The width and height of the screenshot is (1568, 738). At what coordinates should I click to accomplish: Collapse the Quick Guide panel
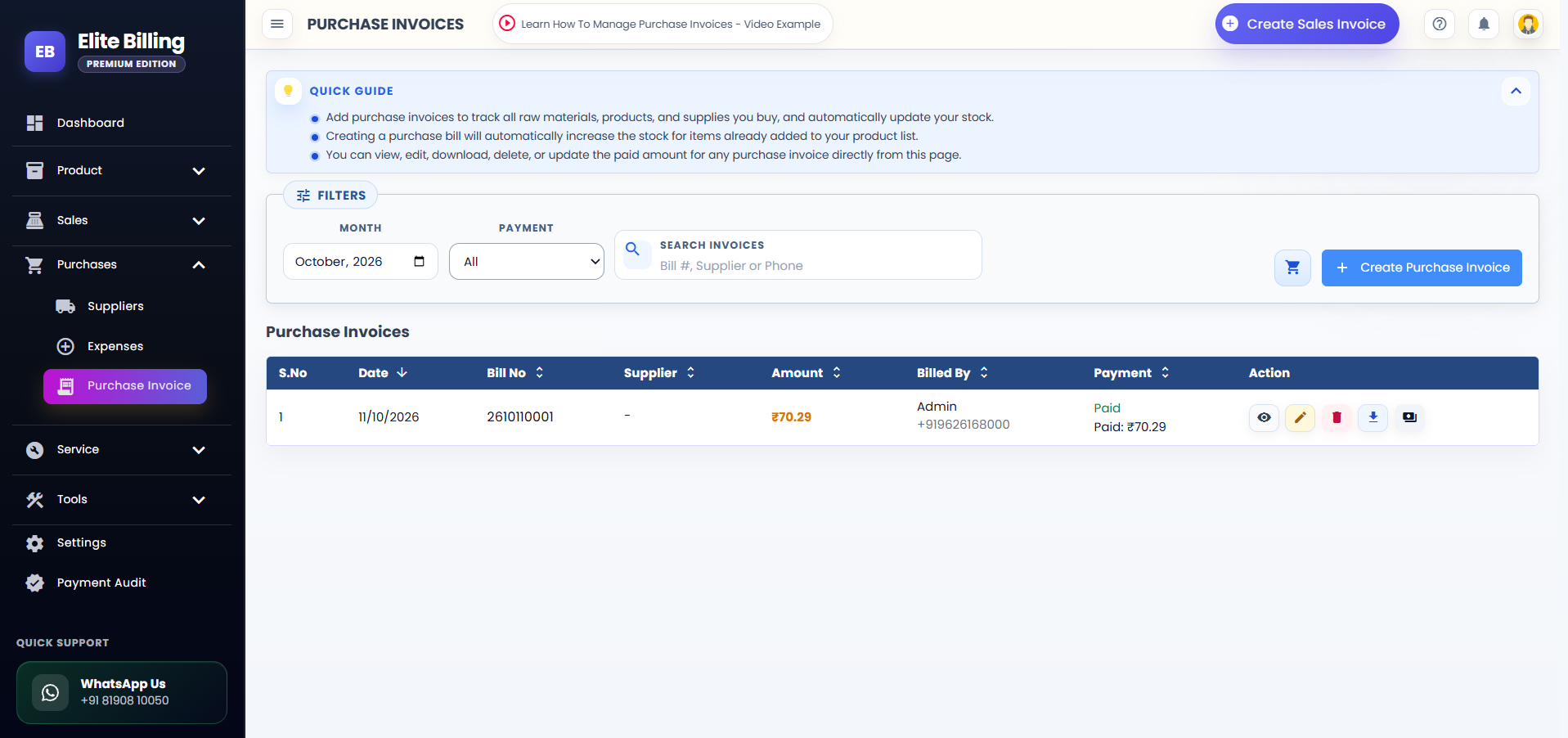click(1516, 91)
